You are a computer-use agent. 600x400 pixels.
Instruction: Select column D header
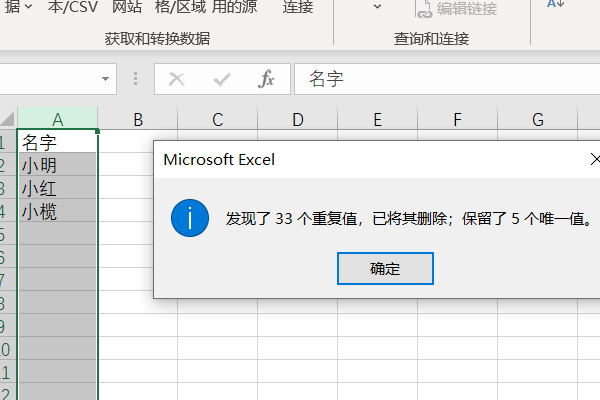[298, 119]
